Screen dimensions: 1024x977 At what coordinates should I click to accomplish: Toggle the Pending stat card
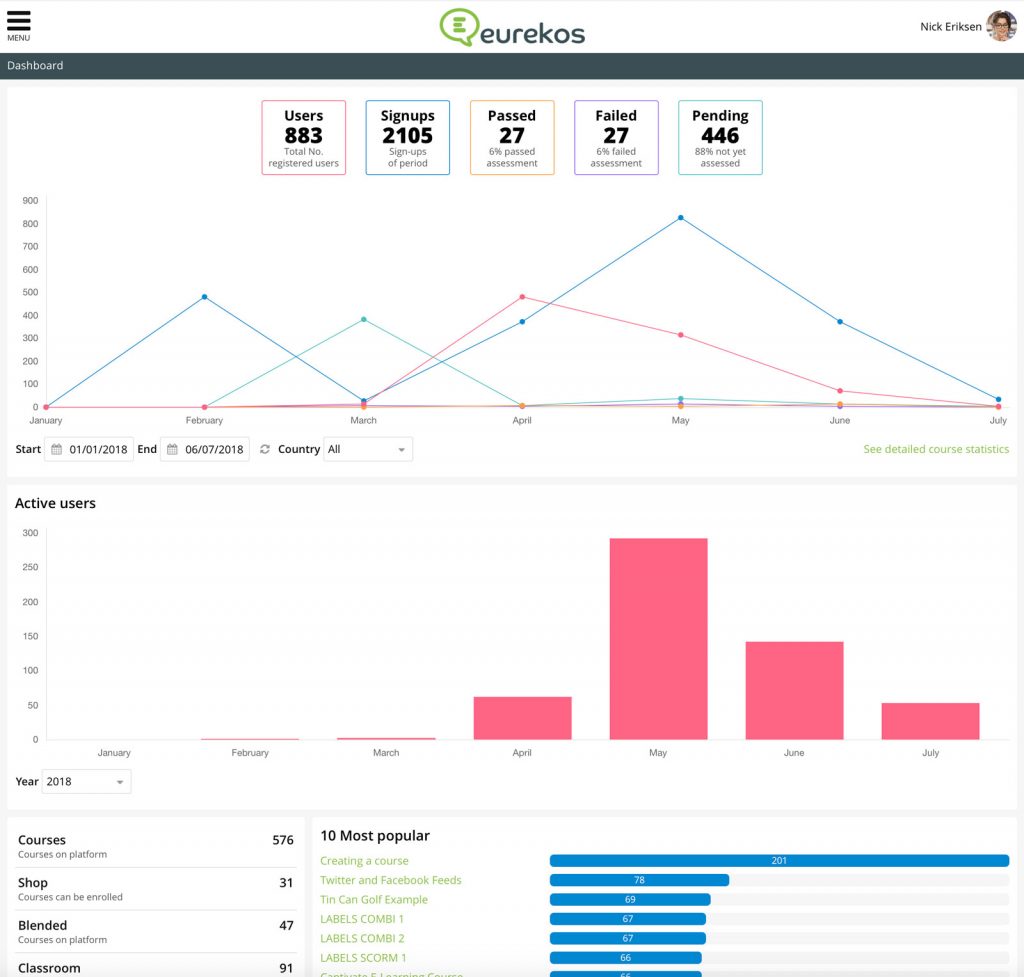(x=720, y=138)
